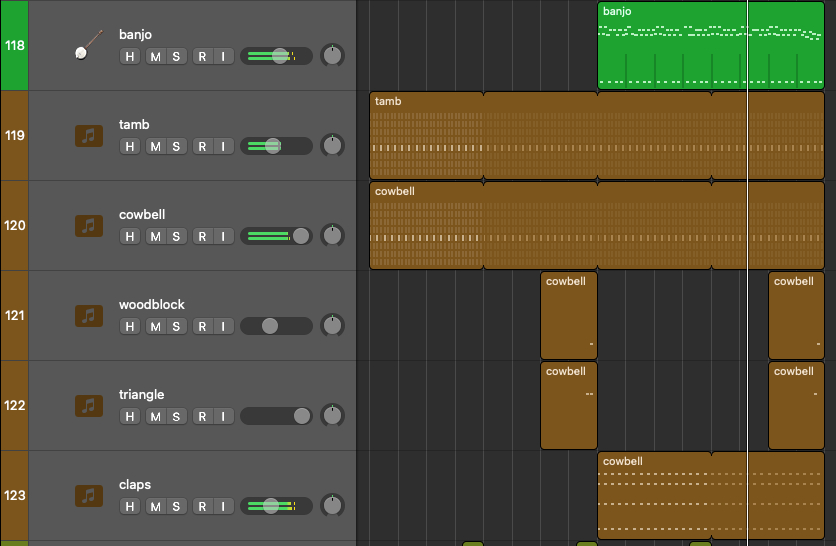This screenshot has width=836, height=546.
Task: Open the triangle track instrument icon
Action: click(x=89, y=405)
